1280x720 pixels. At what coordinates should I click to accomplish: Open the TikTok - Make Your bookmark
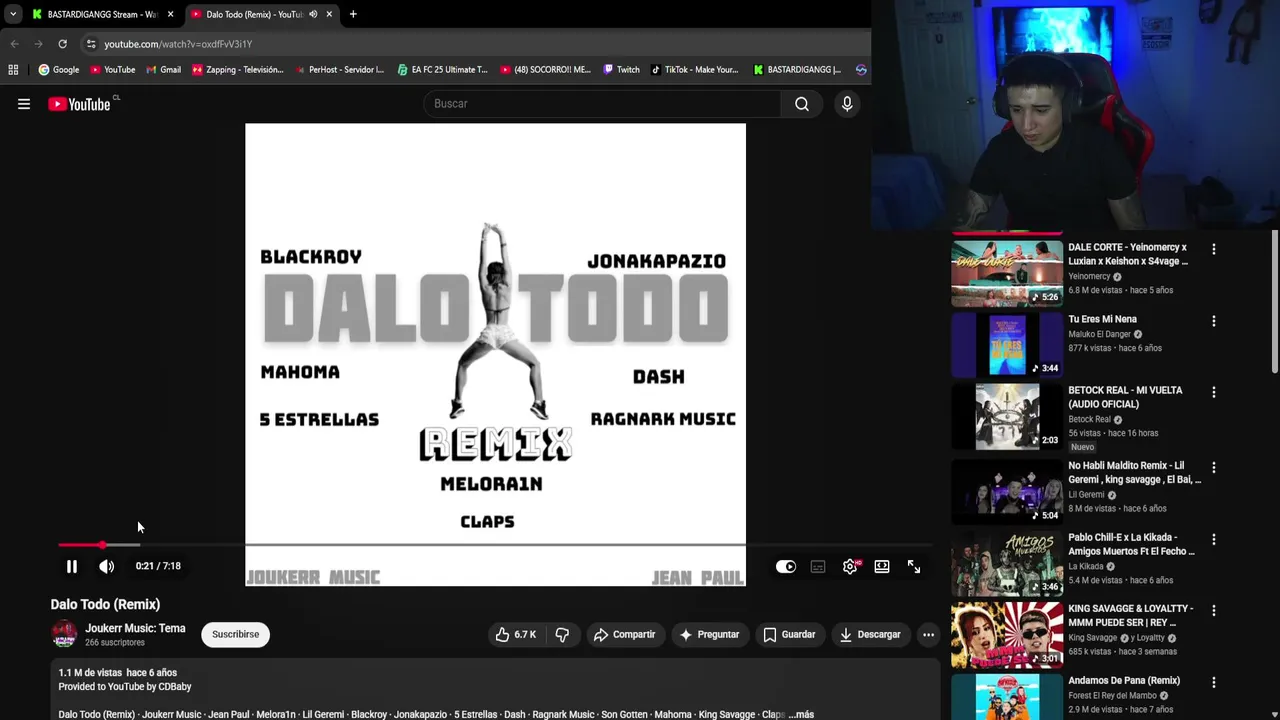[694, 70]
